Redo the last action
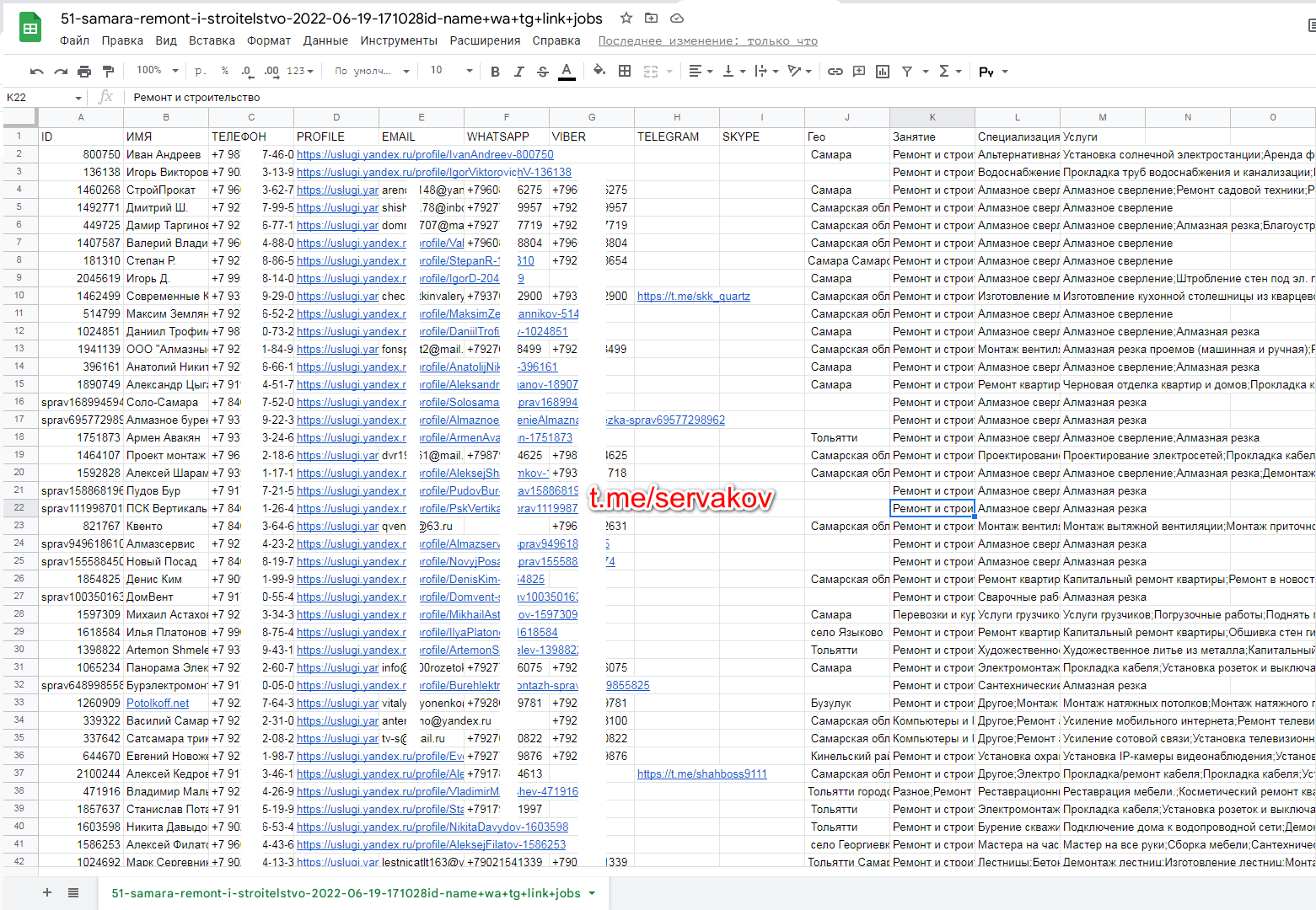 [61, 72]
